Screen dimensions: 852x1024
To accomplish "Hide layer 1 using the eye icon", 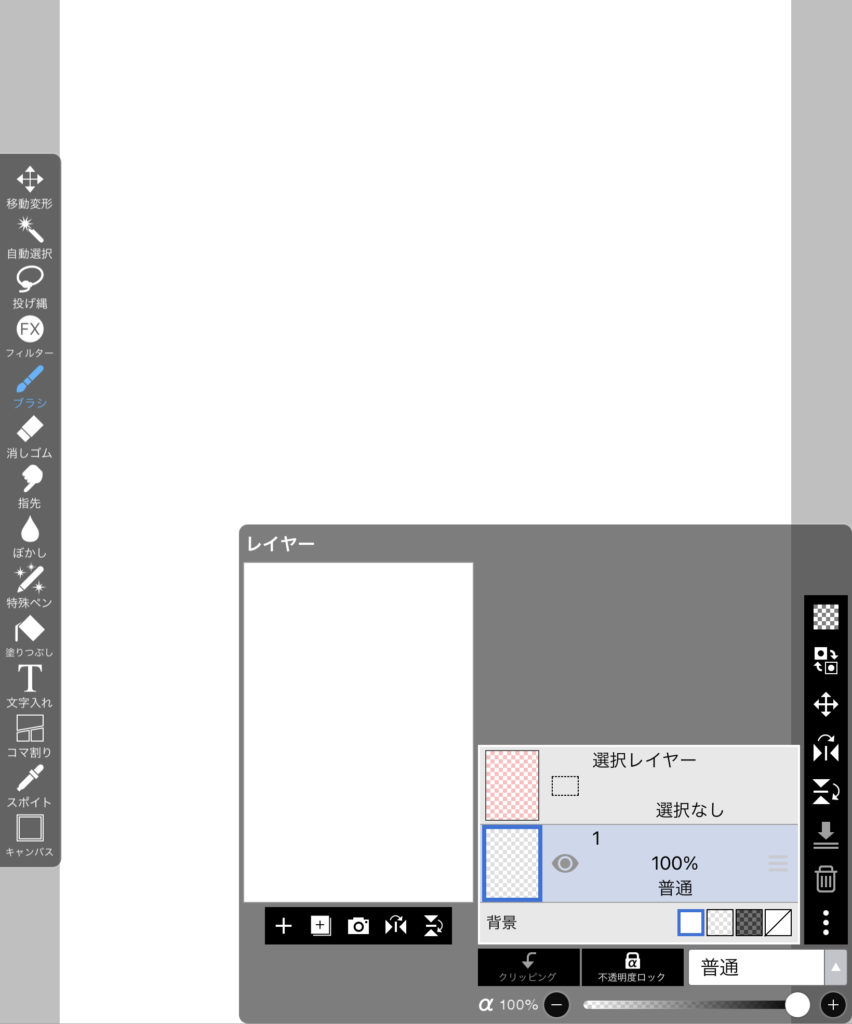I will coord(565,863).
